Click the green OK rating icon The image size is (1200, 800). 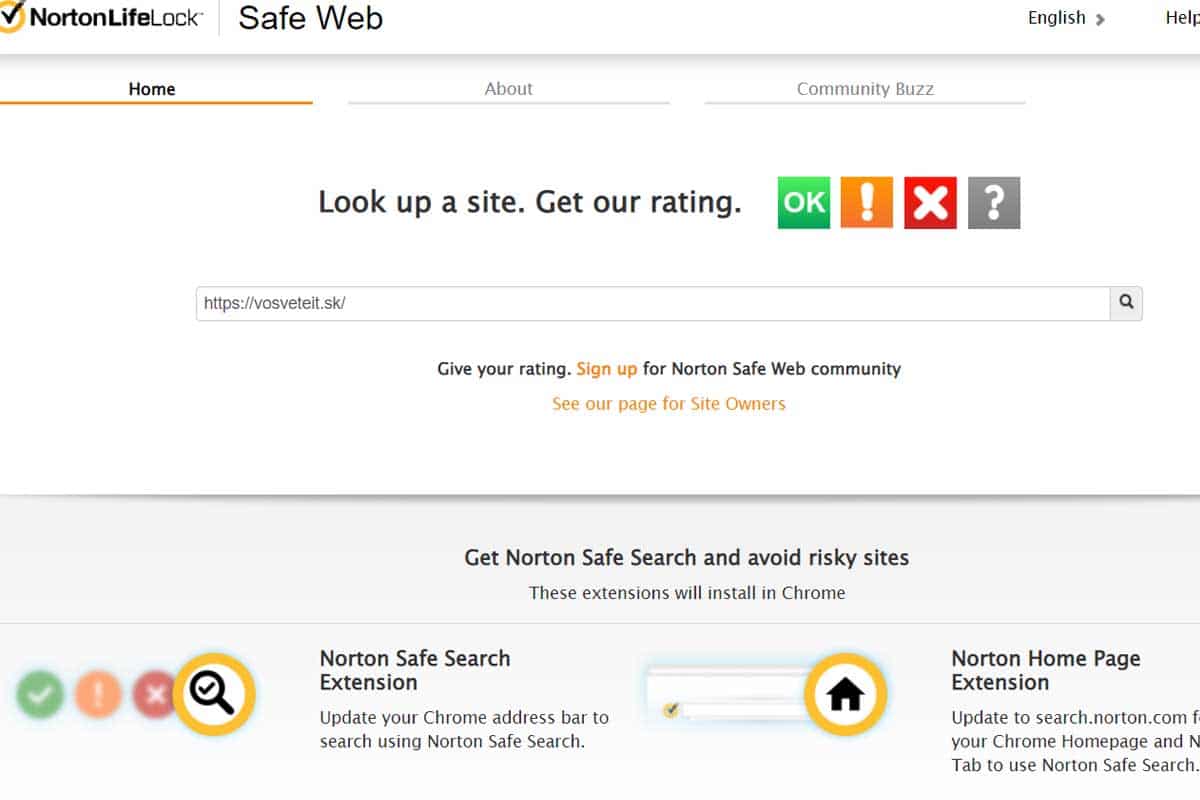[804, 203]
